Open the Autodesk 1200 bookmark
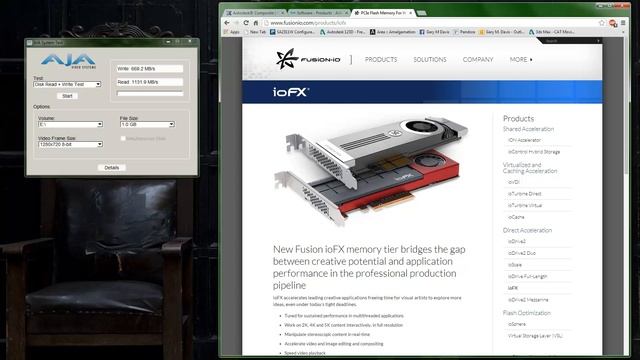The image size is (640, 360). point(342,32)
